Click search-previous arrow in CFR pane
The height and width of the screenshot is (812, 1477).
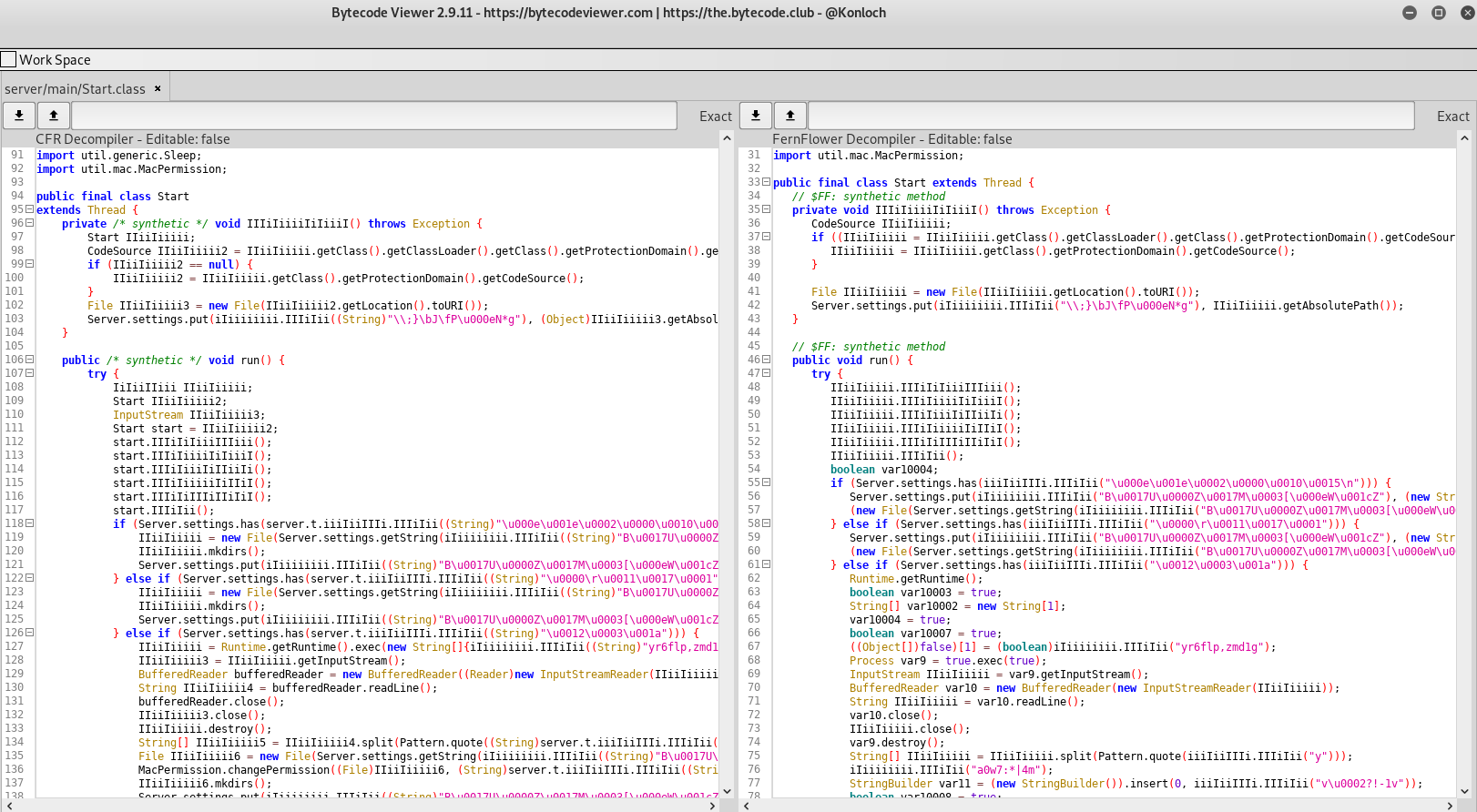tap(54, 116)
